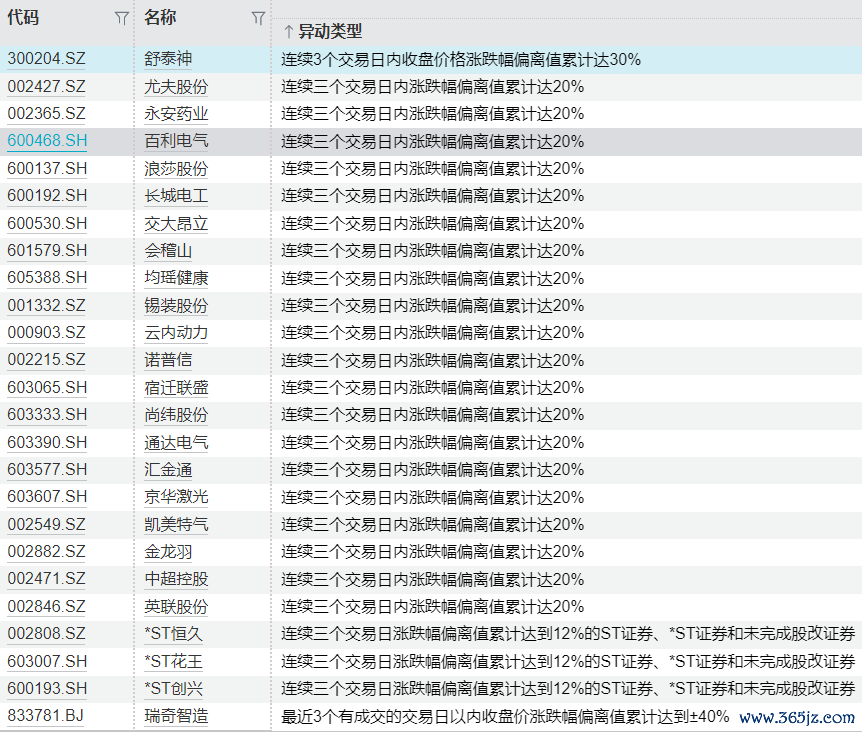Open stock name 舒泰神
Image resolution: width=862 pixels, height=733 pixels.
point(168,59)
